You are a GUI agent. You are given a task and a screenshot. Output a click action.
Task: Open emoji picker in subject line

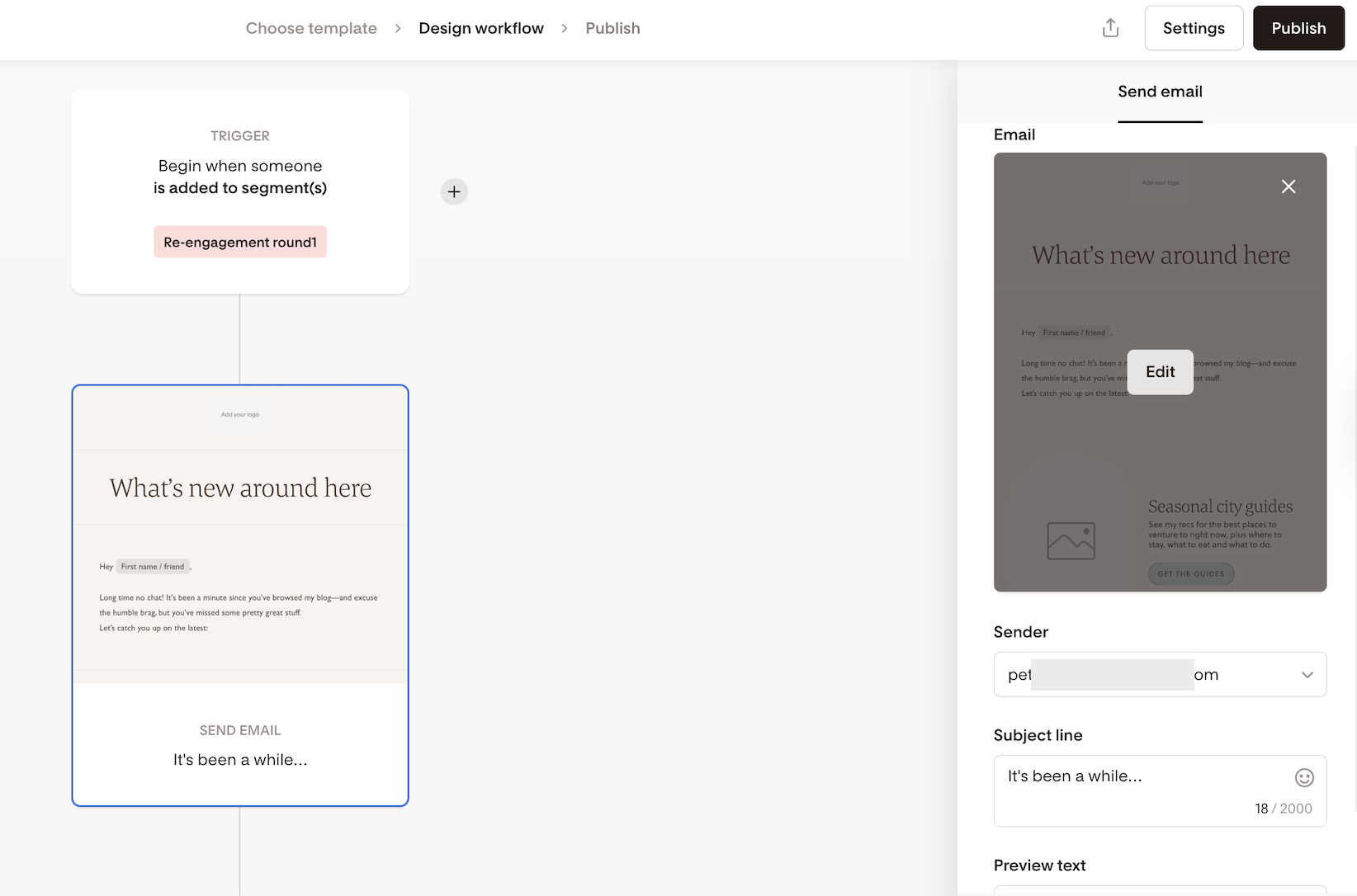[x=1303, y=777]
